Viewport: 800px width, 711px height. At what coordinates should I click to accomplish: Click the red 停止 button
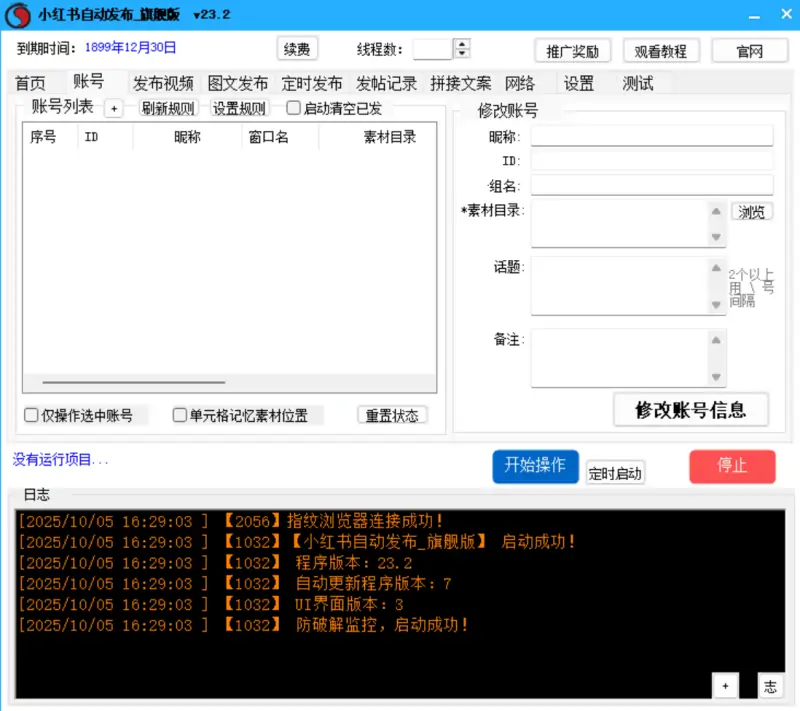click(x=732, y=466)
